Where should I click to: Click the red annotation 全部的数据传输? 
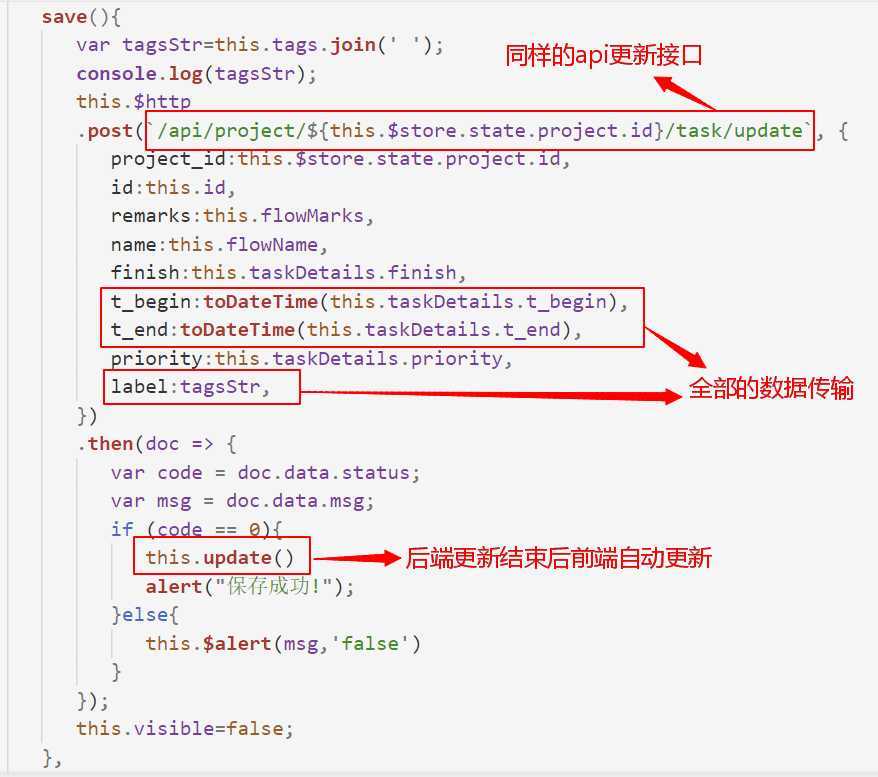point(771,388)
